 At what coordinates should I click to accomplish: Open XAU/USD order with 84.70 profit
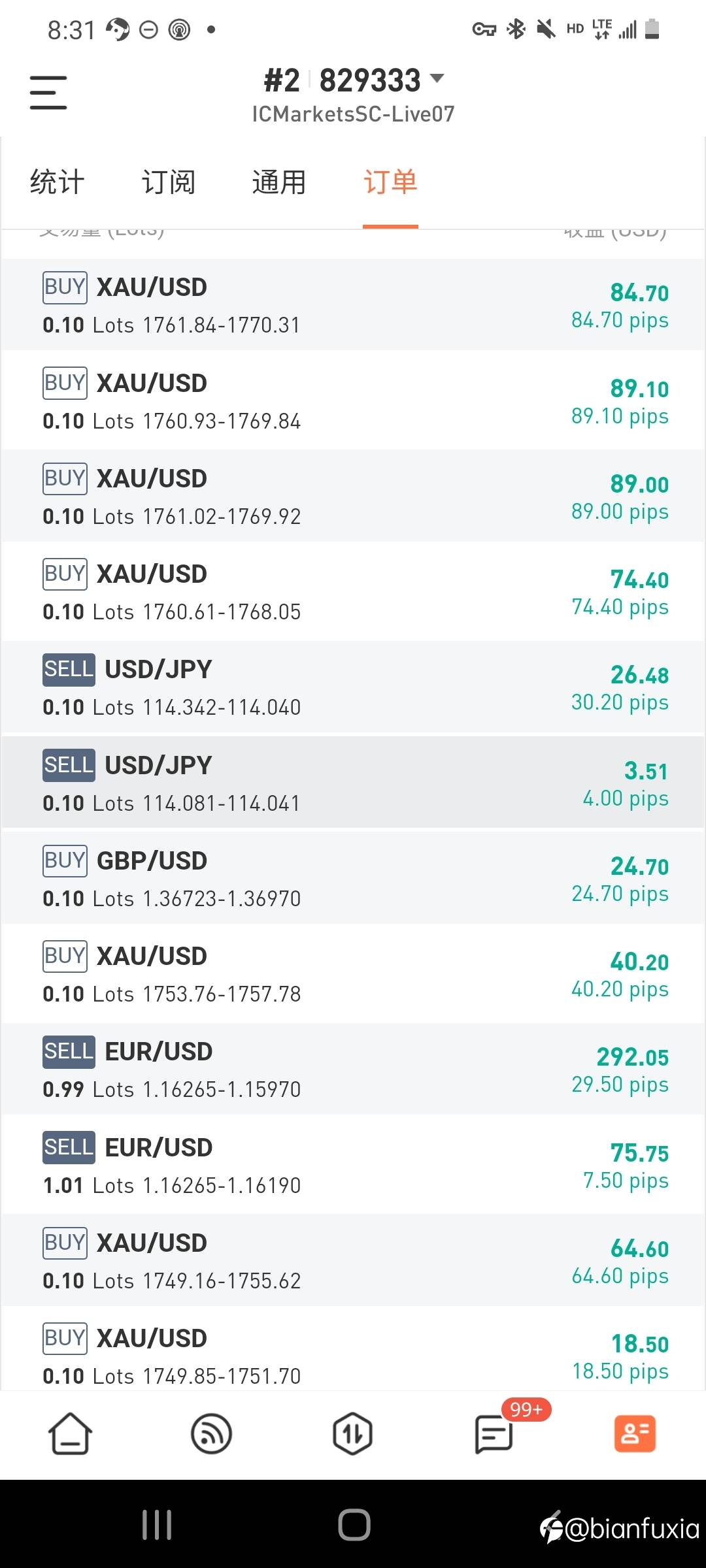pos(353,305)
